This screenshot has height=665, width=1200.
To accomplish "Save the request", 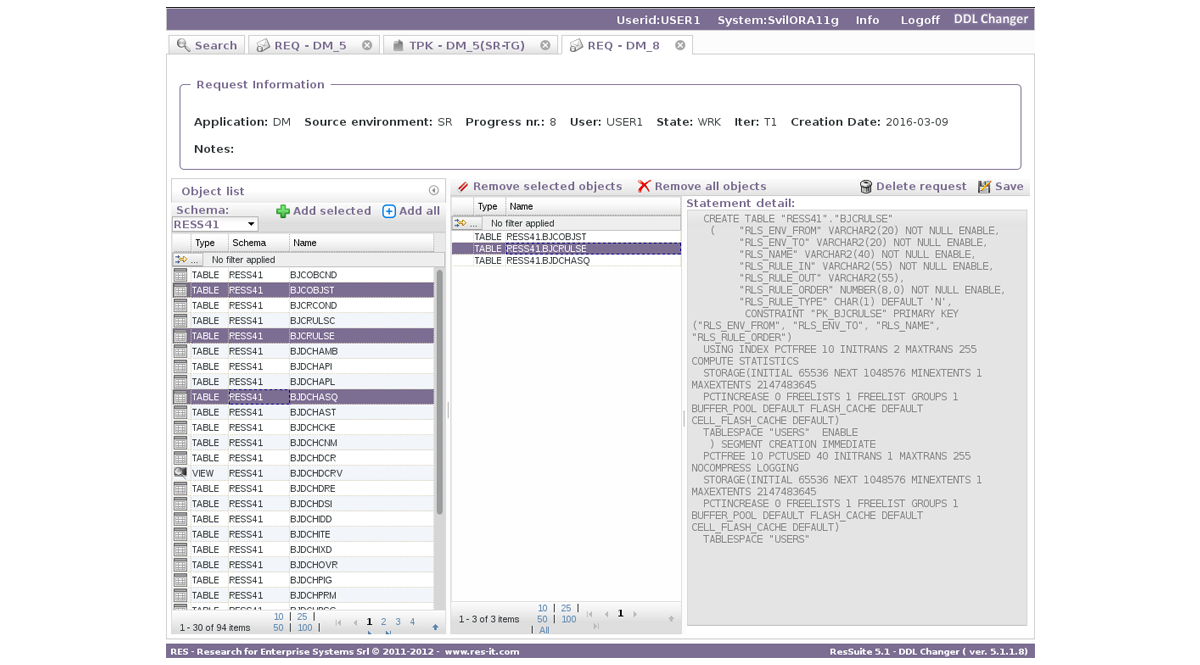I will point(1001,186).
